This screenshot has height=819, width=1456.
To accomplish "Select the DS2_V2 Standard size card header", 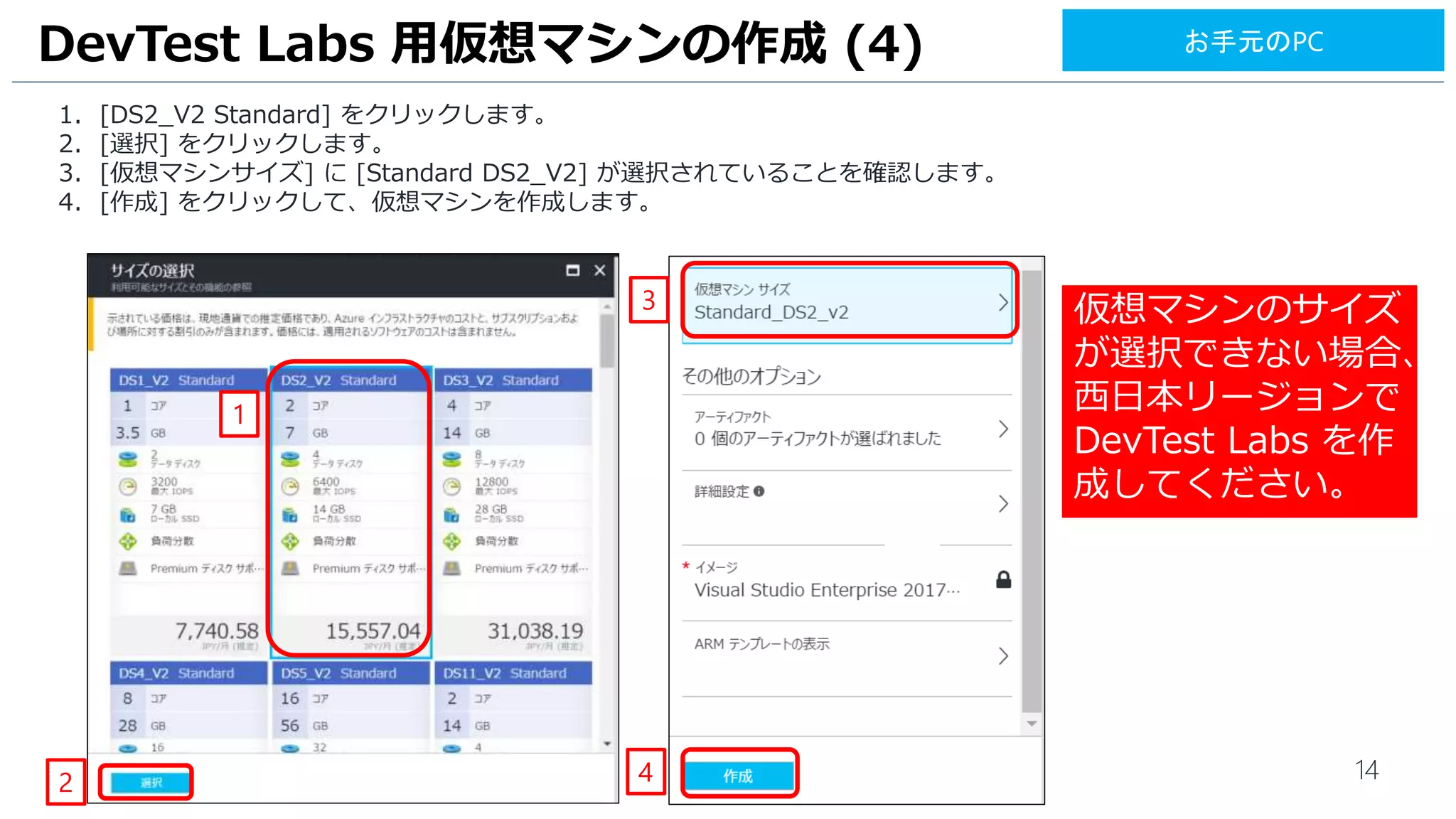I will click(350, 380).
